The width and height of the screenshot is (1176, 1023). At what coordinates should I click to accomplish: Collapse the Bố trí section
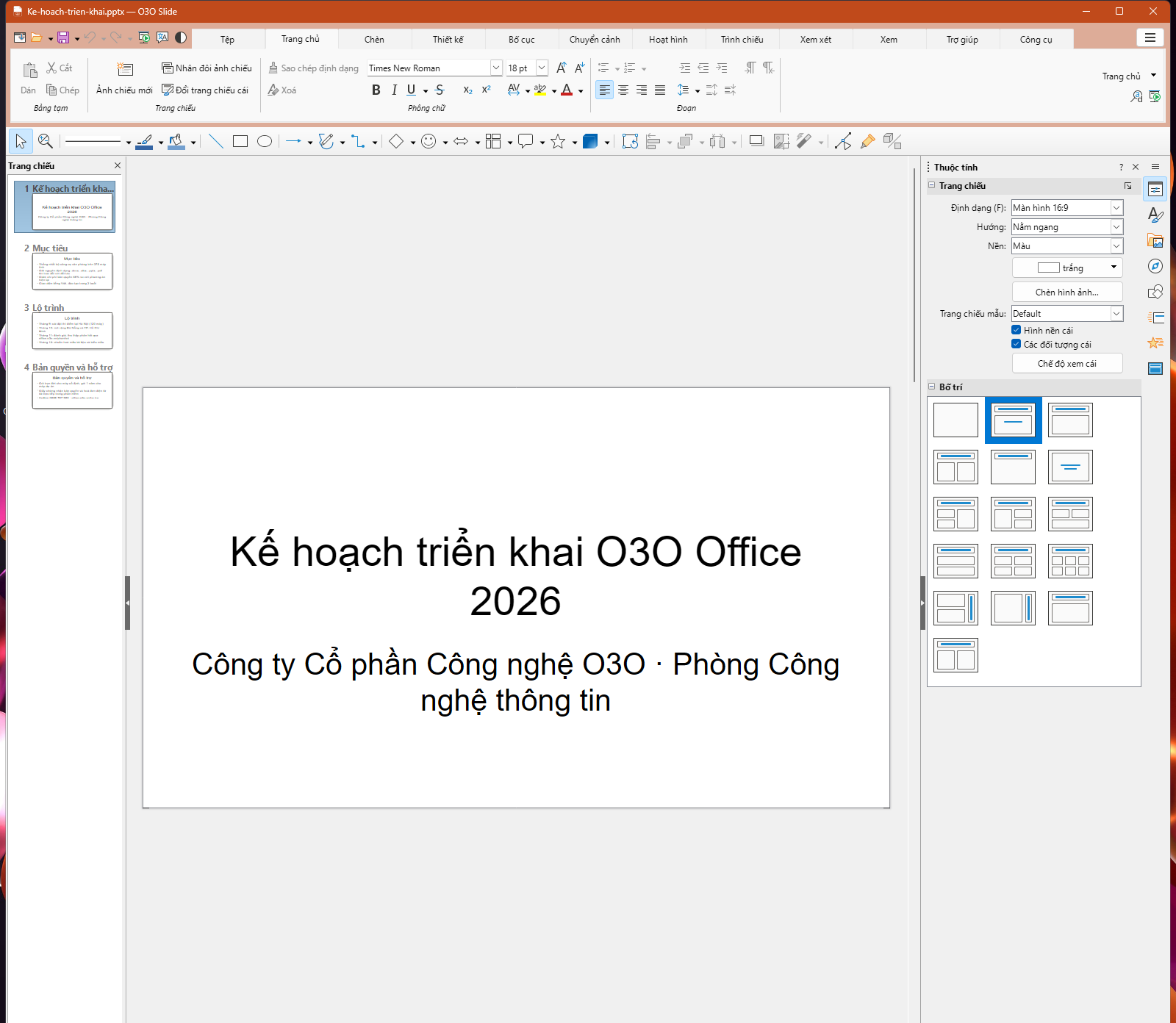(x=932, y=387)
